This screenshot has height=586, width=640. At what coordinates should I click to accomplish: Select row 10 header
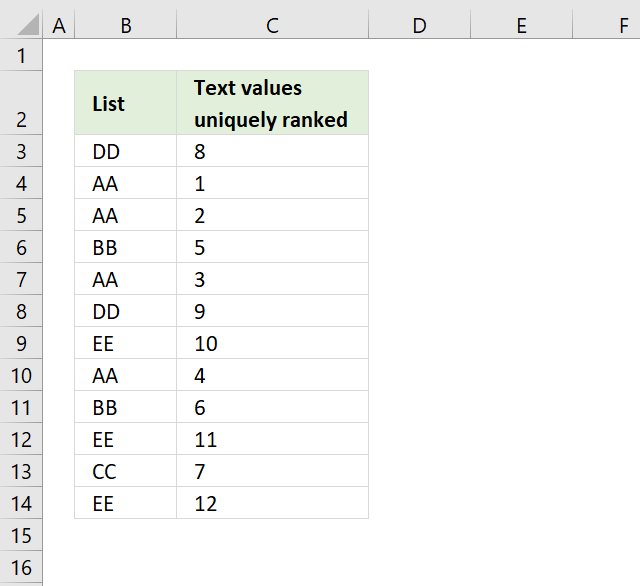(21, 375)
